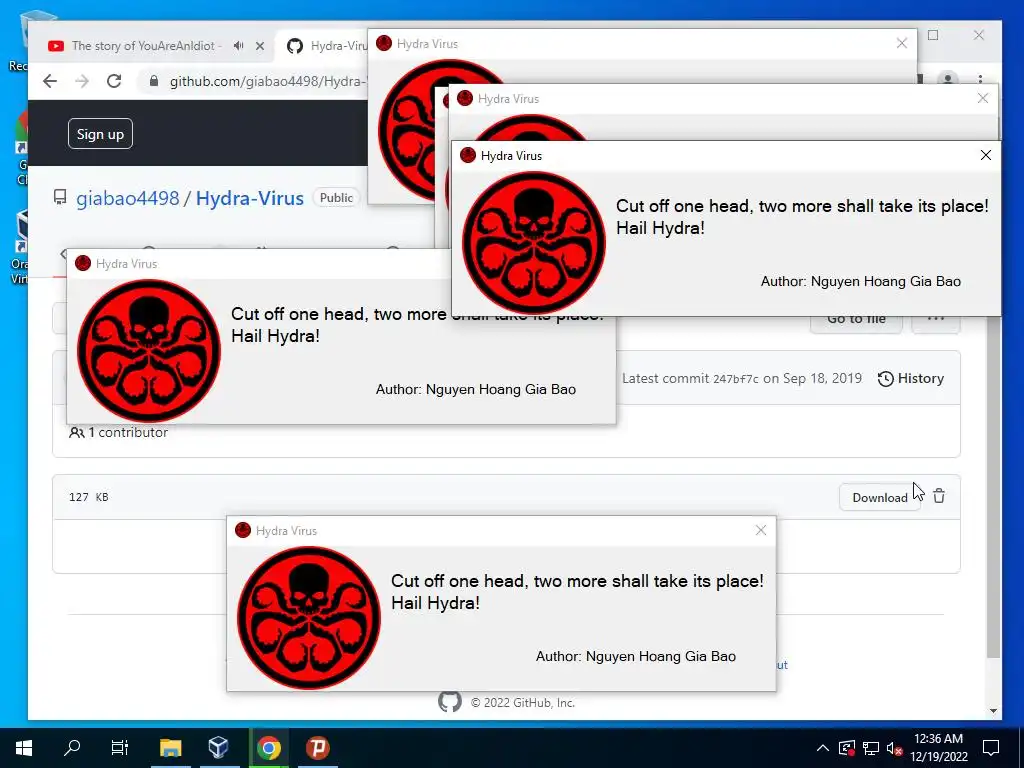This screenshot has width=1024, height=768.
Task: Open the Chrome three-dot menu
Action: pyautogui.click(x=980, y=80)
